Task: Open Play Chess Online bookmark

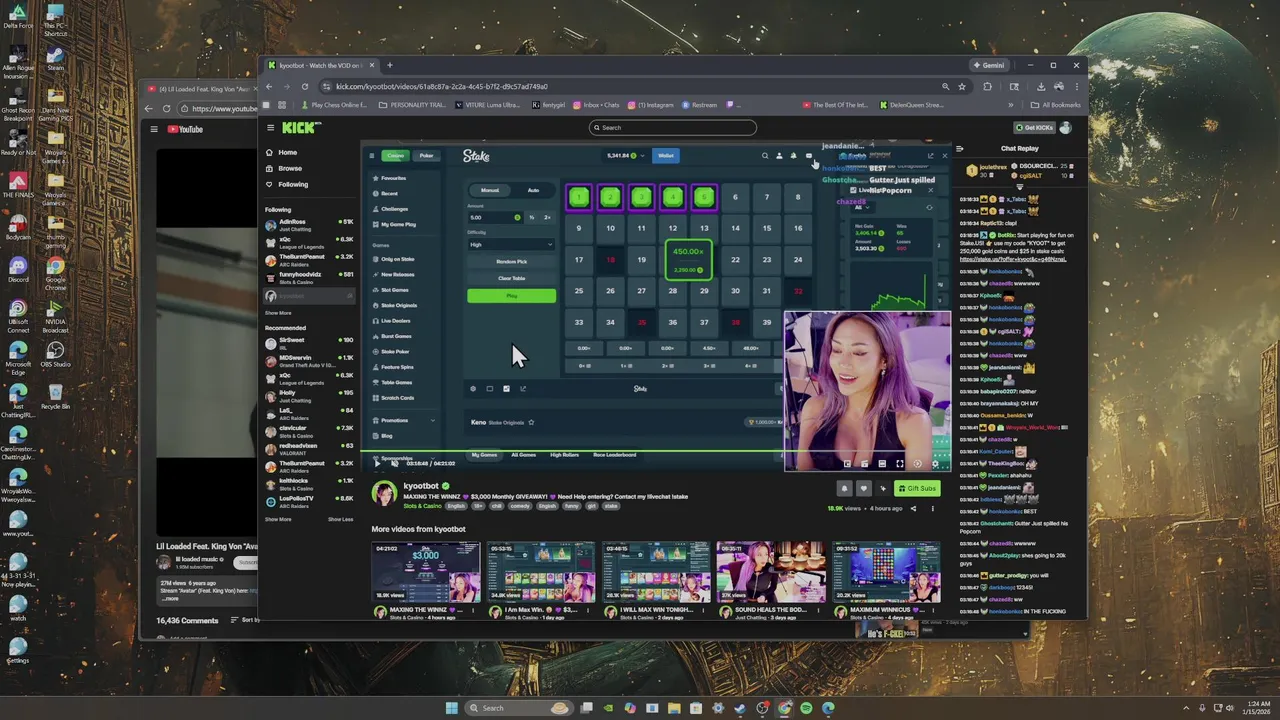Action: pyautogui.click(x=336, y=105)
